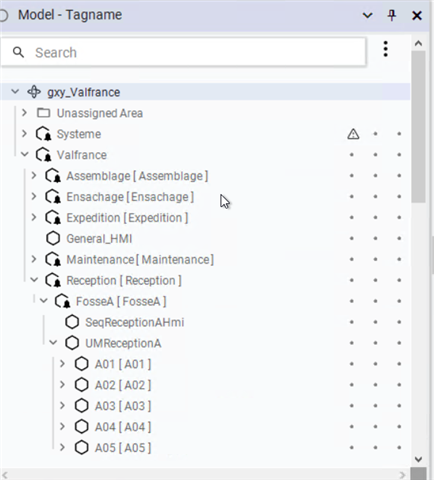Click the first status dot on FosseA row
The height and width of the screenshot is (480, 434).
point(351,301)
